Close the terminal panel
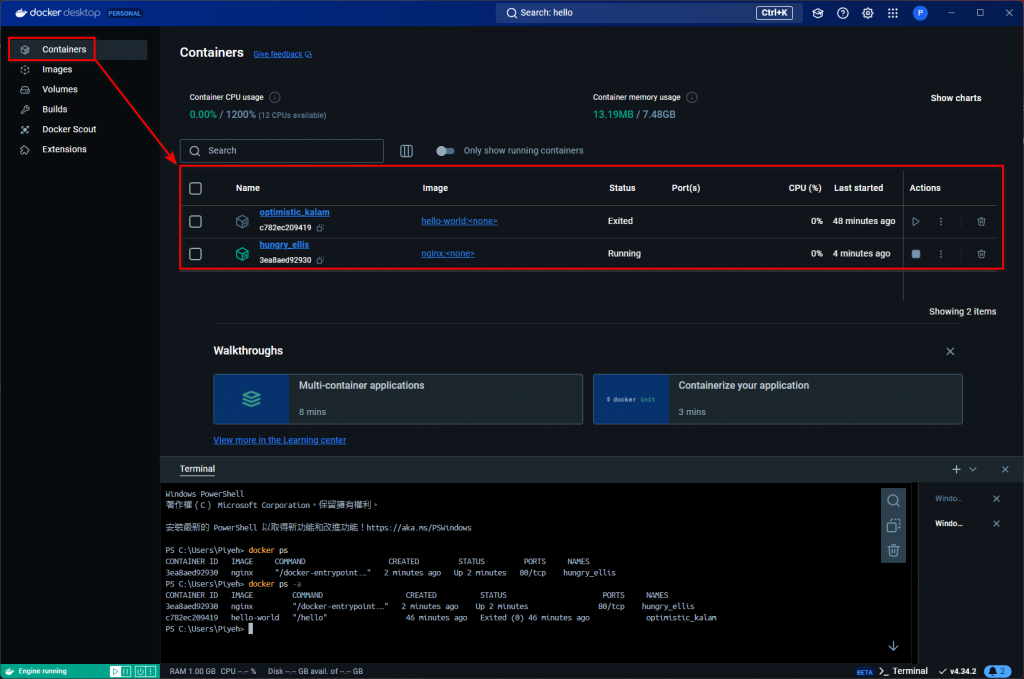This screenshot has height=679, width=1024. pyautogui.click(x=1005, y=469)
